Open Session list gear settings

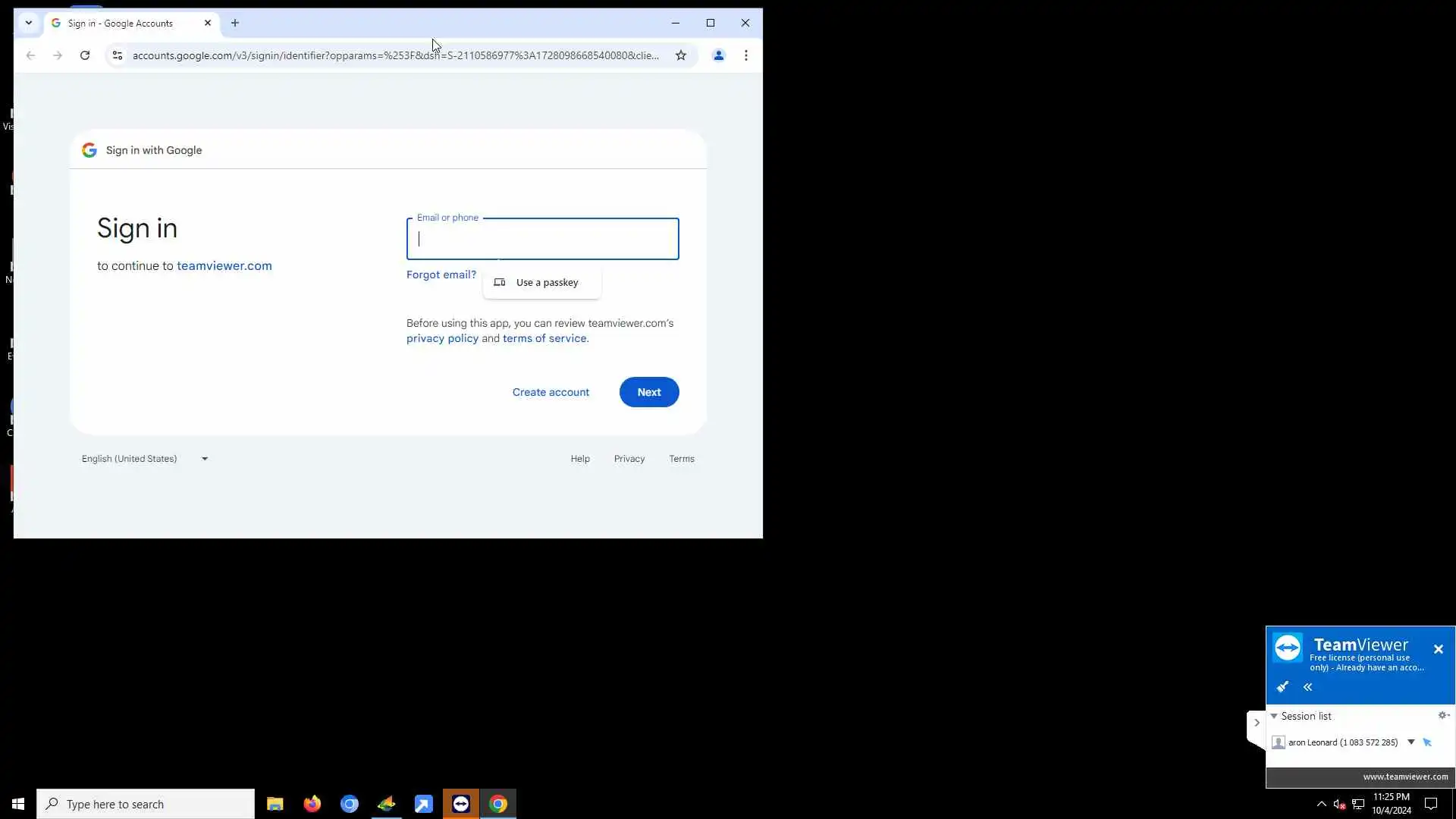point(1443,715)
